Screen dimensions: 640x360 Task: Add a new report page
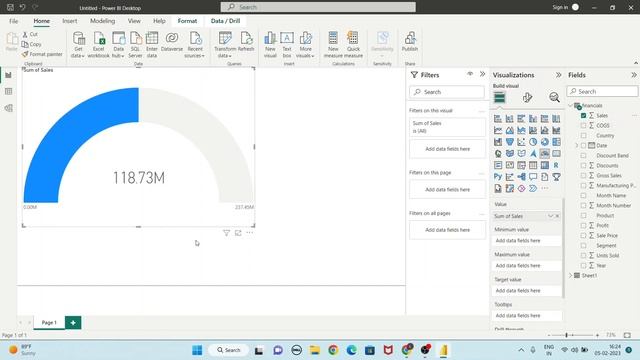click(73, 322)
